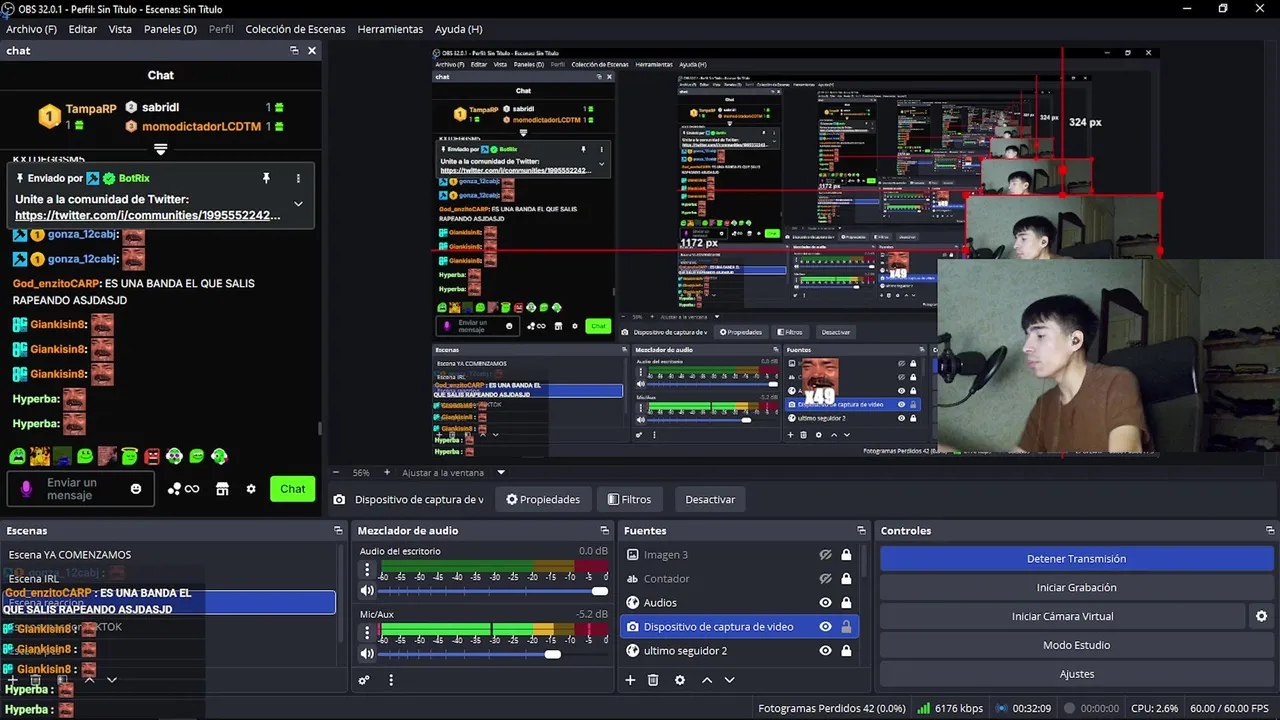Image resolution: width=1280 pixels, height=720 pixels.
Task: Click Detener Transmisión button
Action: tap(1076, 559)
